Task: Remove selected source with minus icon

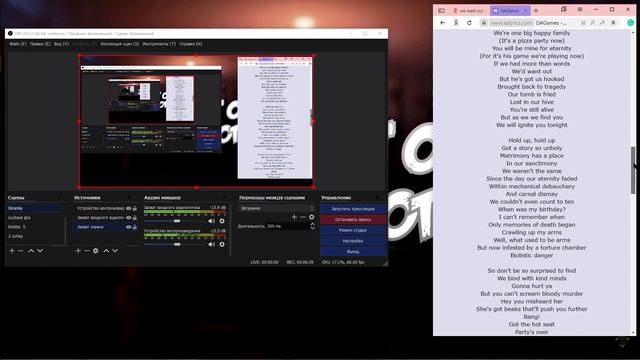Action: (87, 251)
